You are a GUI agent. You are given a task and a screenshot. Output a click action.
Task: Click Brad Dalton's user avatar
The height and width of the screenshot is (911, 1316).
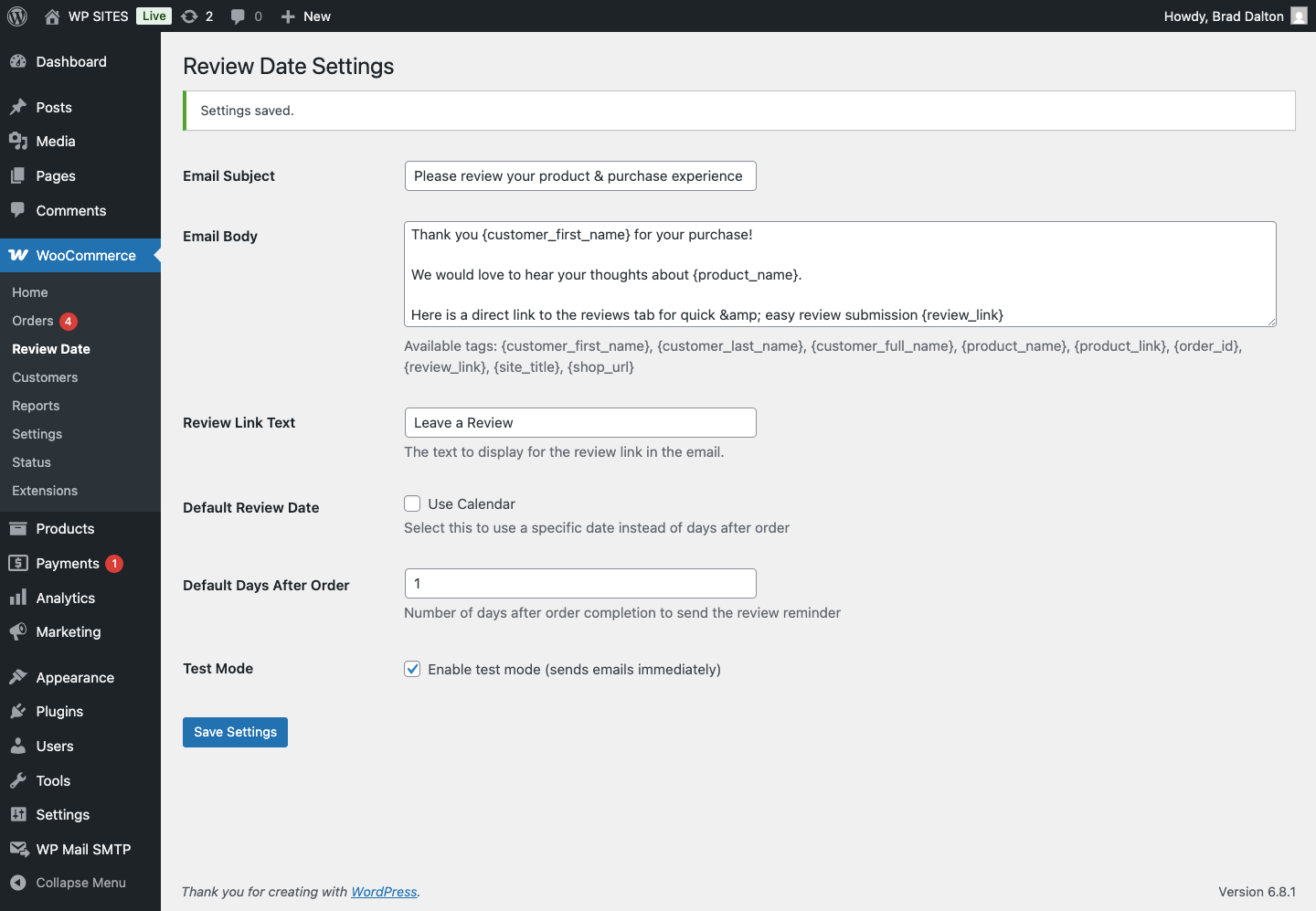[x=1299, y=16]
